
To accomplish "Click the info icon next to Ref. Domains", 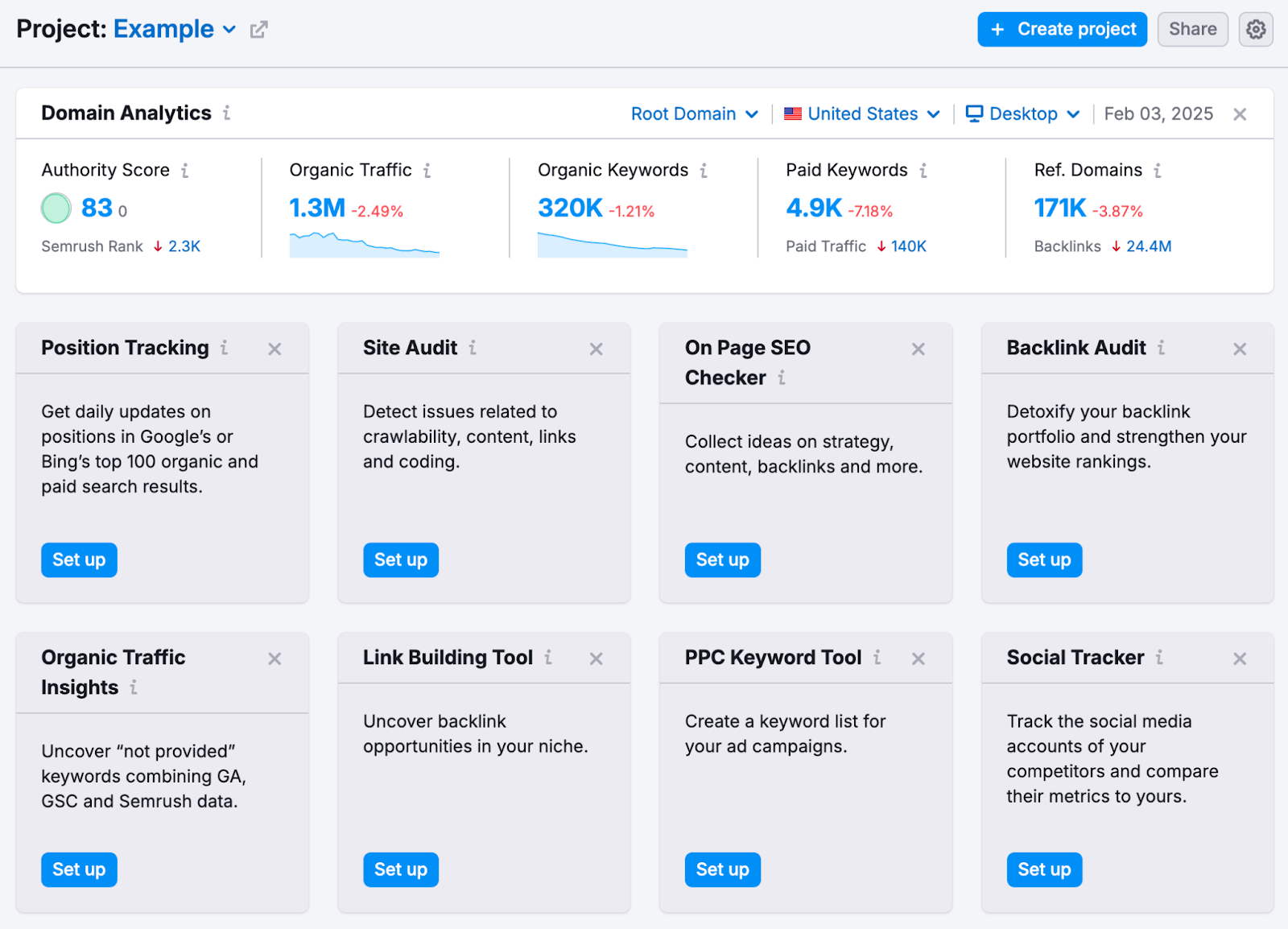I will click(x=1158, y=170).
